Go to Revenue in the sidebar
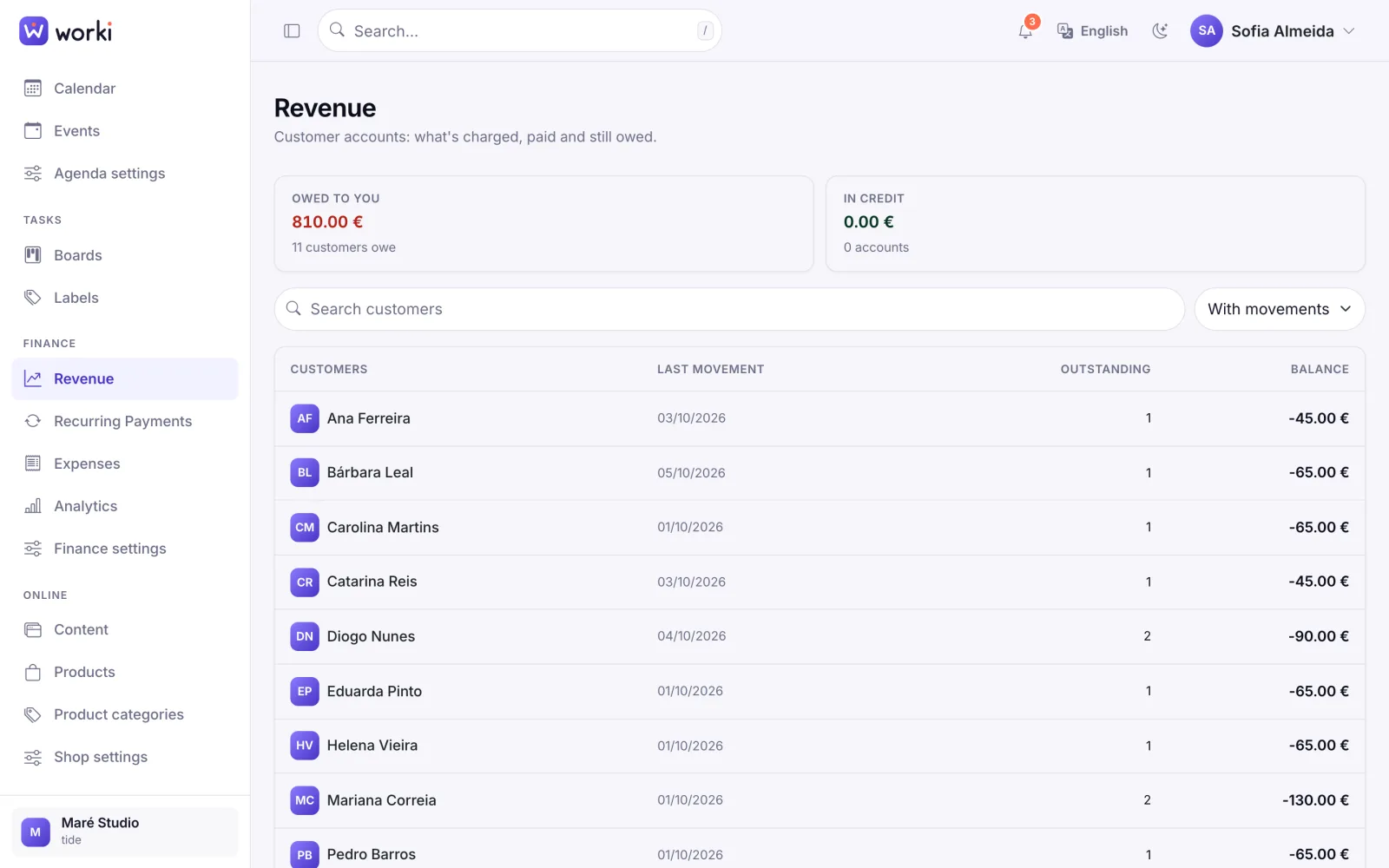The width and height of the screenshot is (1389, 868). point(125,378)
